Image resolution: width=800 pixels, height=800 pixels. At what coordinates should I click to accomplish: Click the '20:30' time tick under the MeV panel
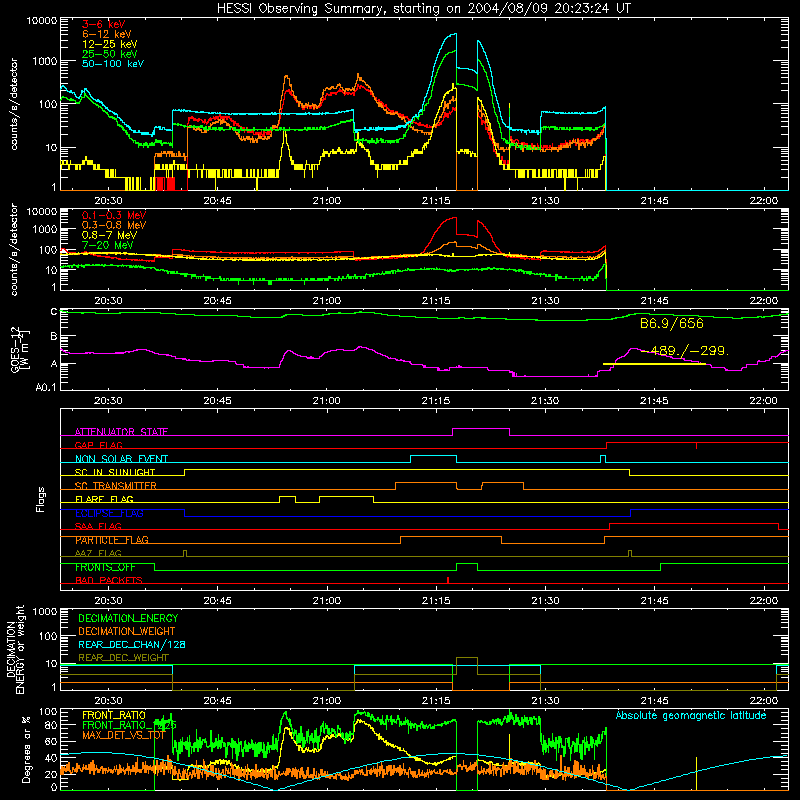pyautogui.click(x=108, y=301)
